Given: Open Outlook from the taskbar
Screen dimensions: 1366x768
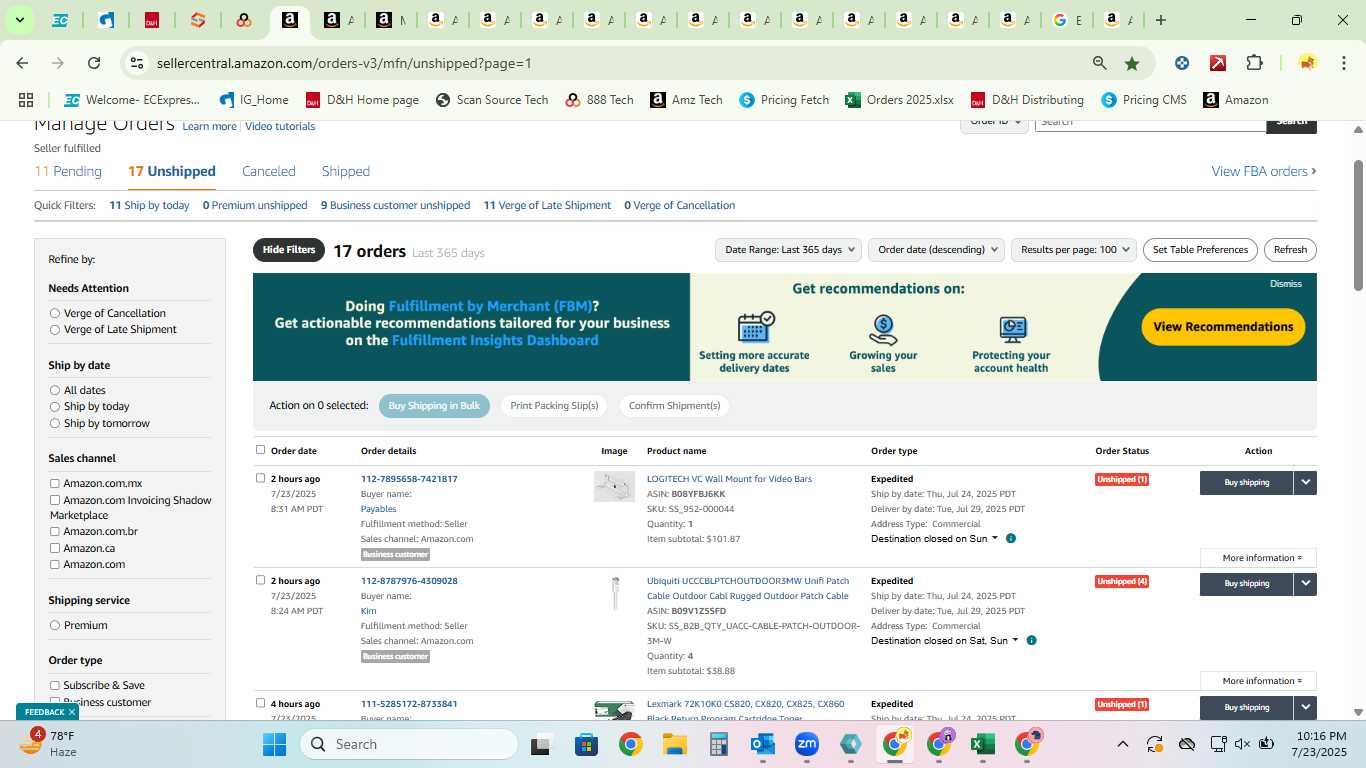Looking at the screenshot, I should click(x=763, y=744).
